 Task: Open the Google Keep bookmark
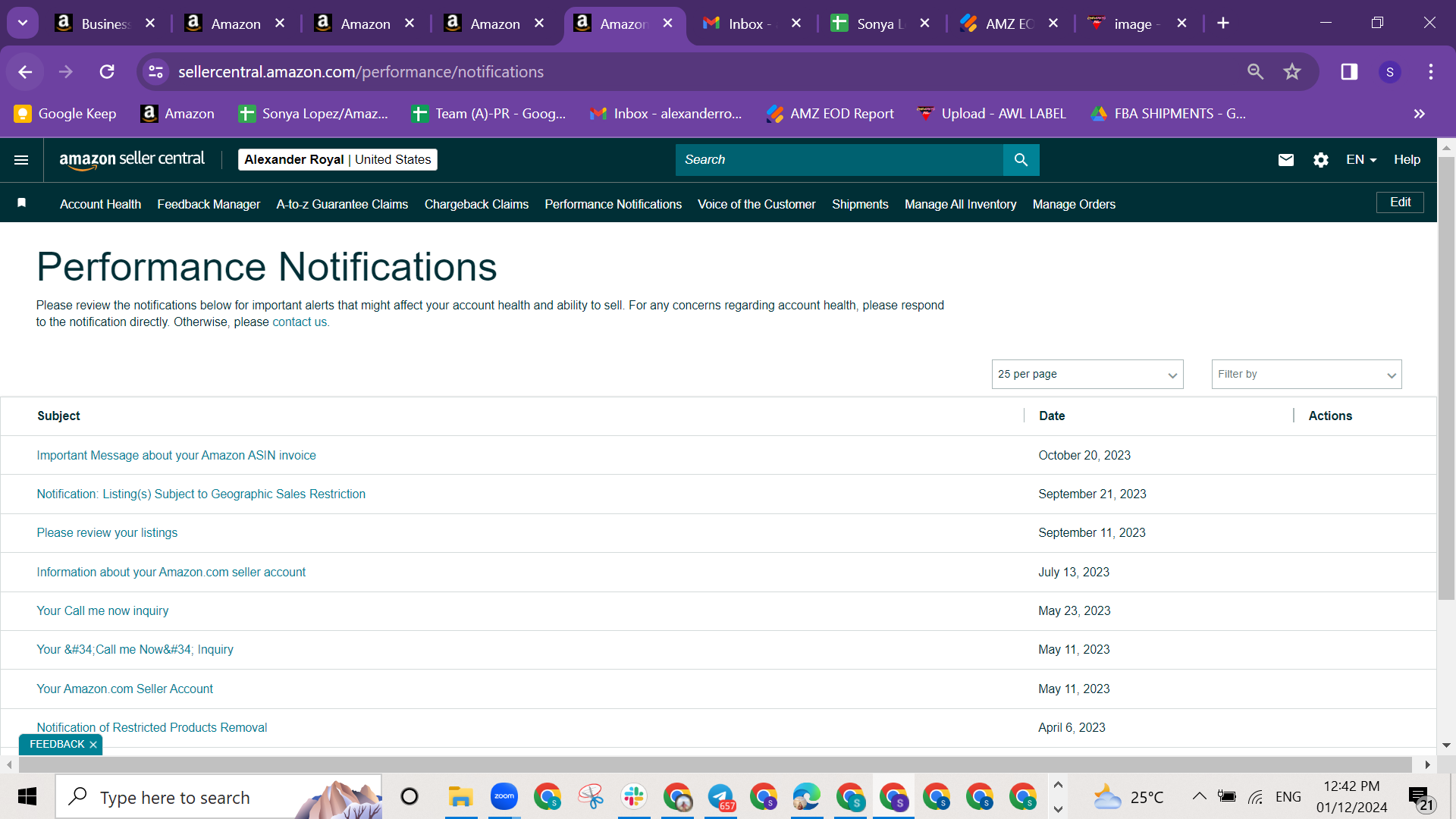[x=65, y=114]
